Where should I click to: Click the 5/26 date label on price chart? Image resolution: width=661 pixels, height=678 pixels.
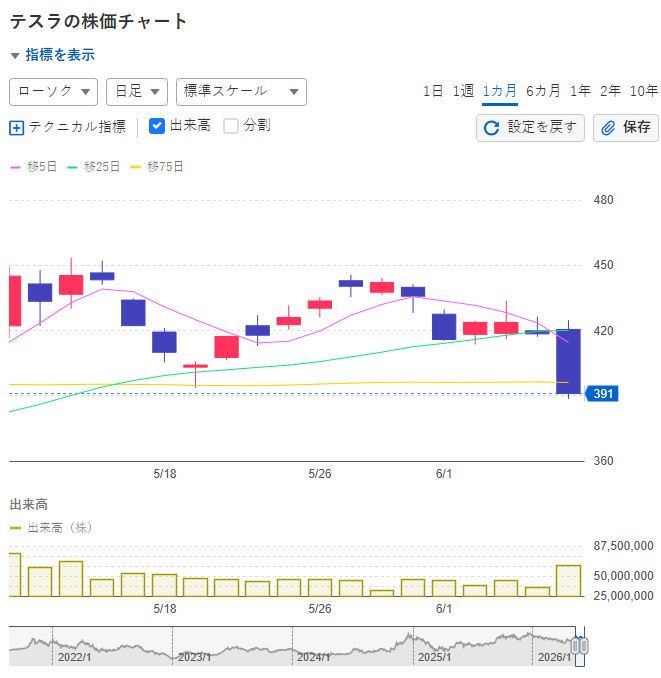[x=319, y=474]
